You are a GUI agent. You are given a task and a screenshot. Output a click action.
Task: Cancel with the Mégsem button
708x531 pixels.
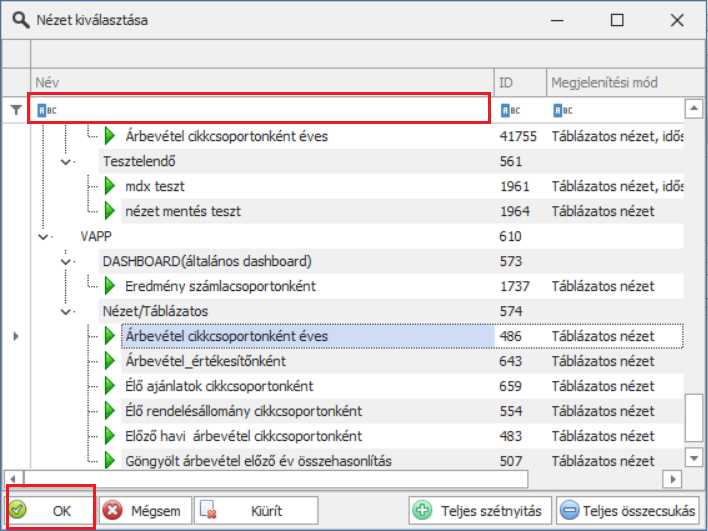[x=145, y=510]
